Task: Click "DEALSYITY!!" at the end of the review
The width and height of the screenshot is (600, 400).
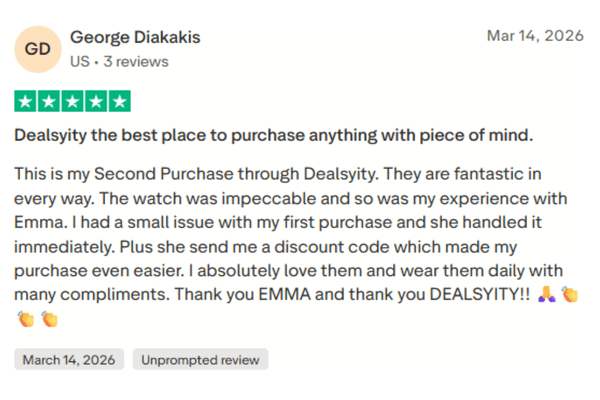Action: [470, 296]
